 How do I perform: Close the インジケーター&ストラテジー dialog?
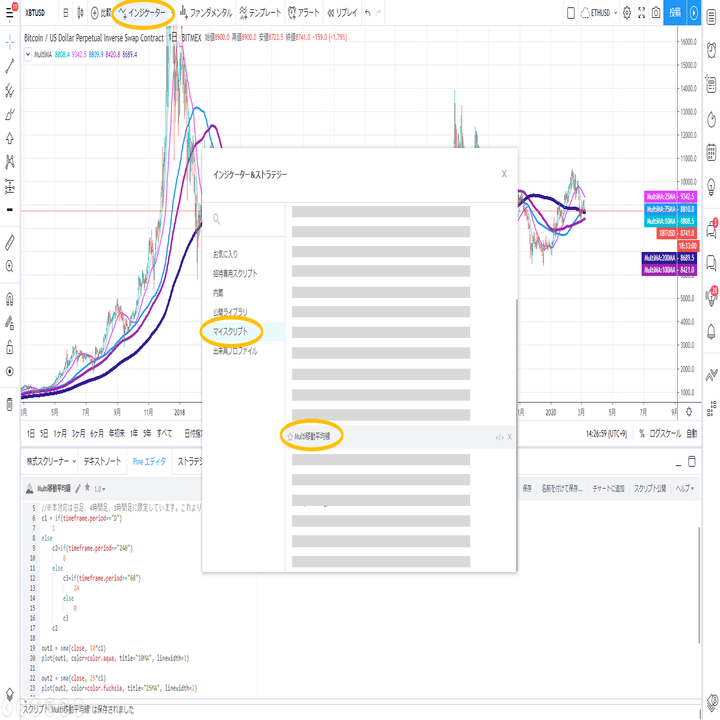click(x=504, y=174)
